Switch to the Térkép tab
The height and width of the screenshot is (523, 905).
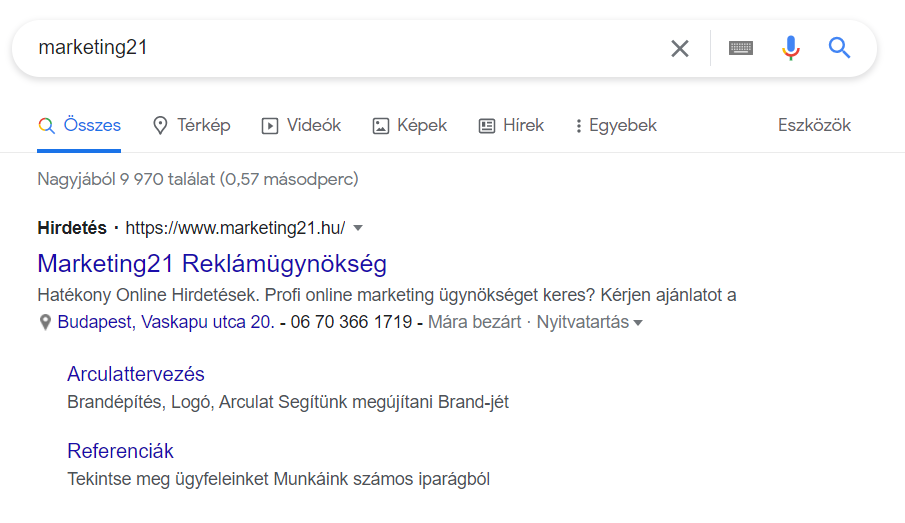(192, 126)
